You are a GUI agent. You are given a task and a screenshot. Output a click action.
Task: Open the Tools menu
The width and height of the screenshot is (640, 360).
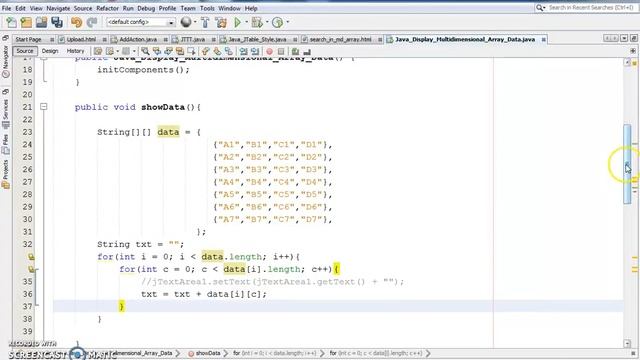pyautogui.click(x=207, y=8)
